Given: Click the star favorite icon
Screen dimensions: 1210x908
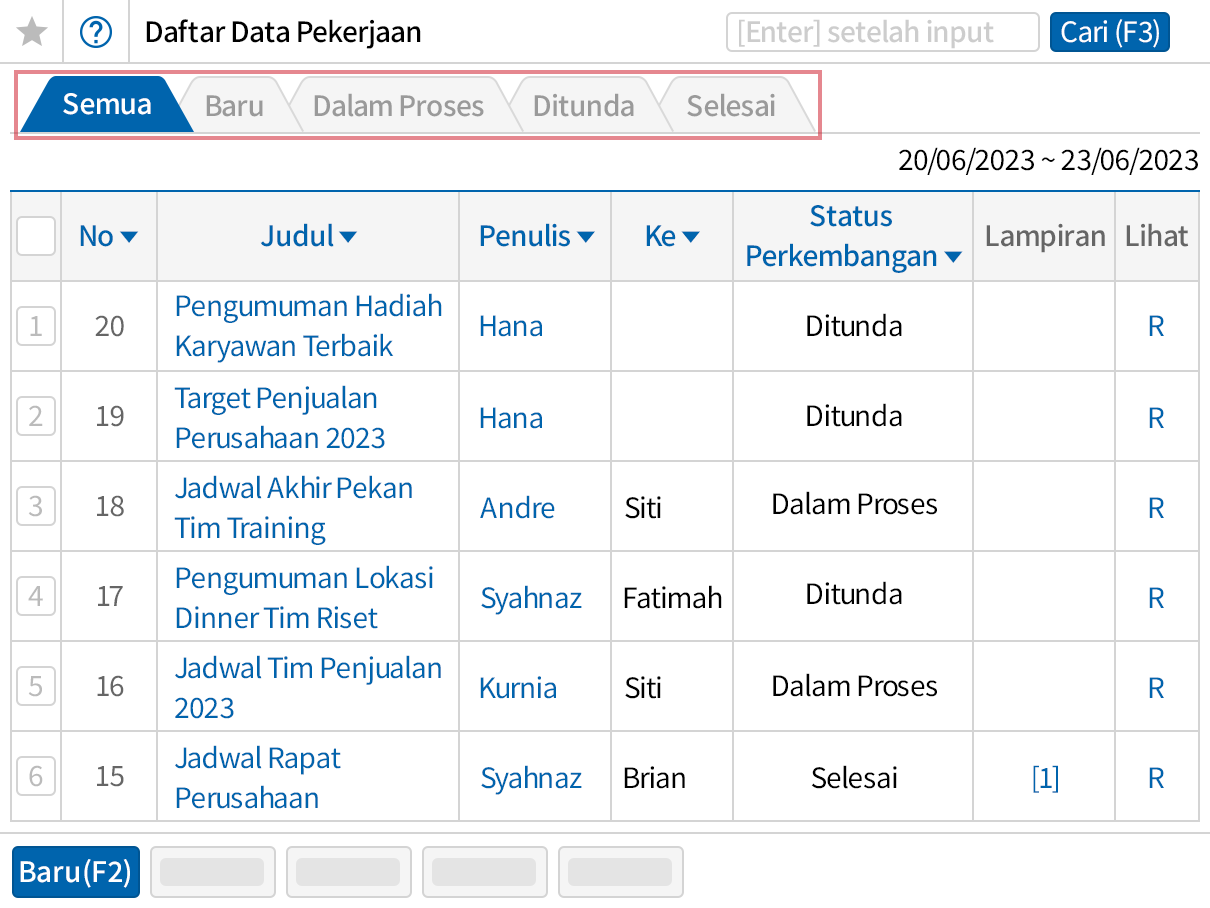Looking at the screenshot, I should tap(31, 31).
